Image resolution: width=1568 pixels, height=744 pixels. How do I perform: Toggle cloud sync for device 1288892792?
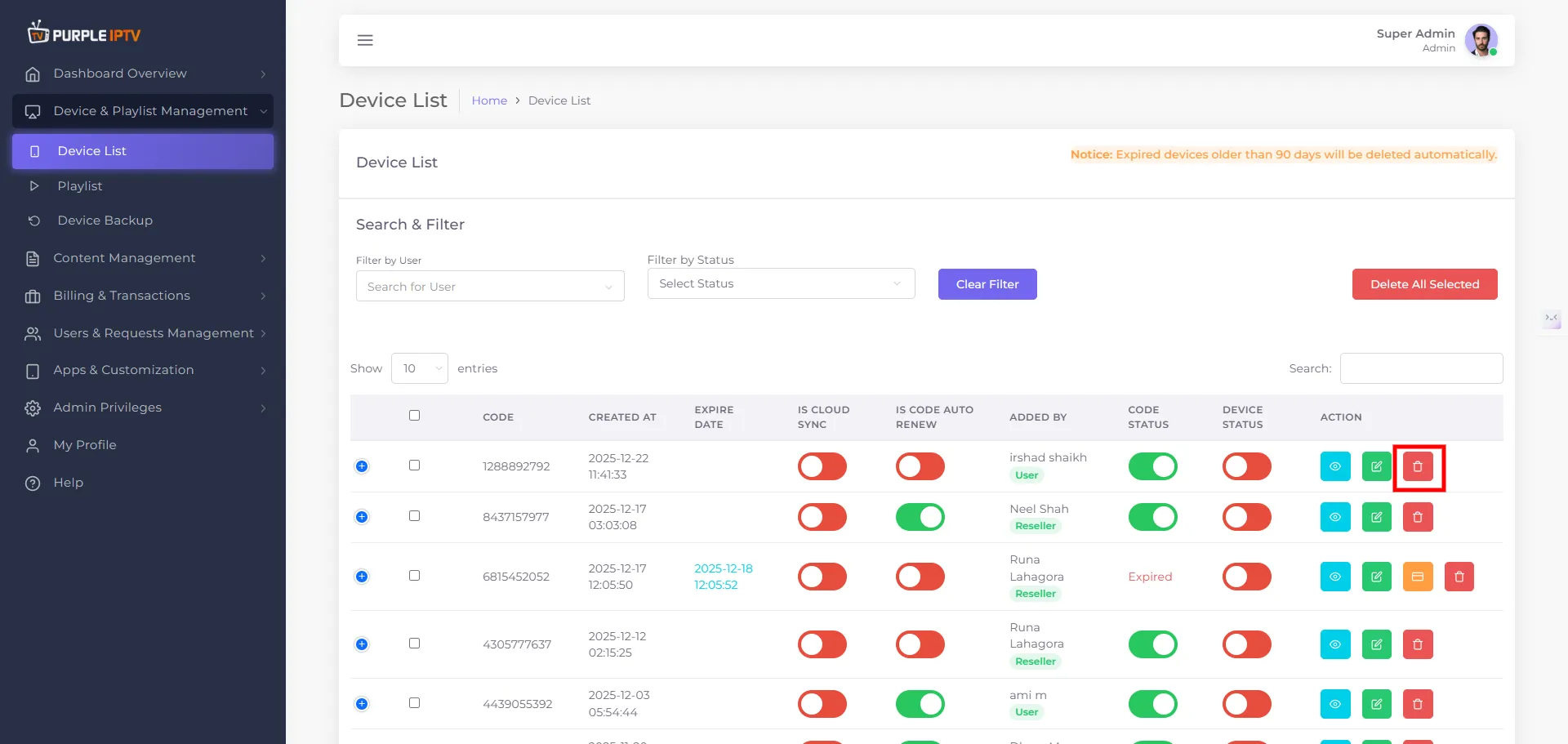coord(822,466)
